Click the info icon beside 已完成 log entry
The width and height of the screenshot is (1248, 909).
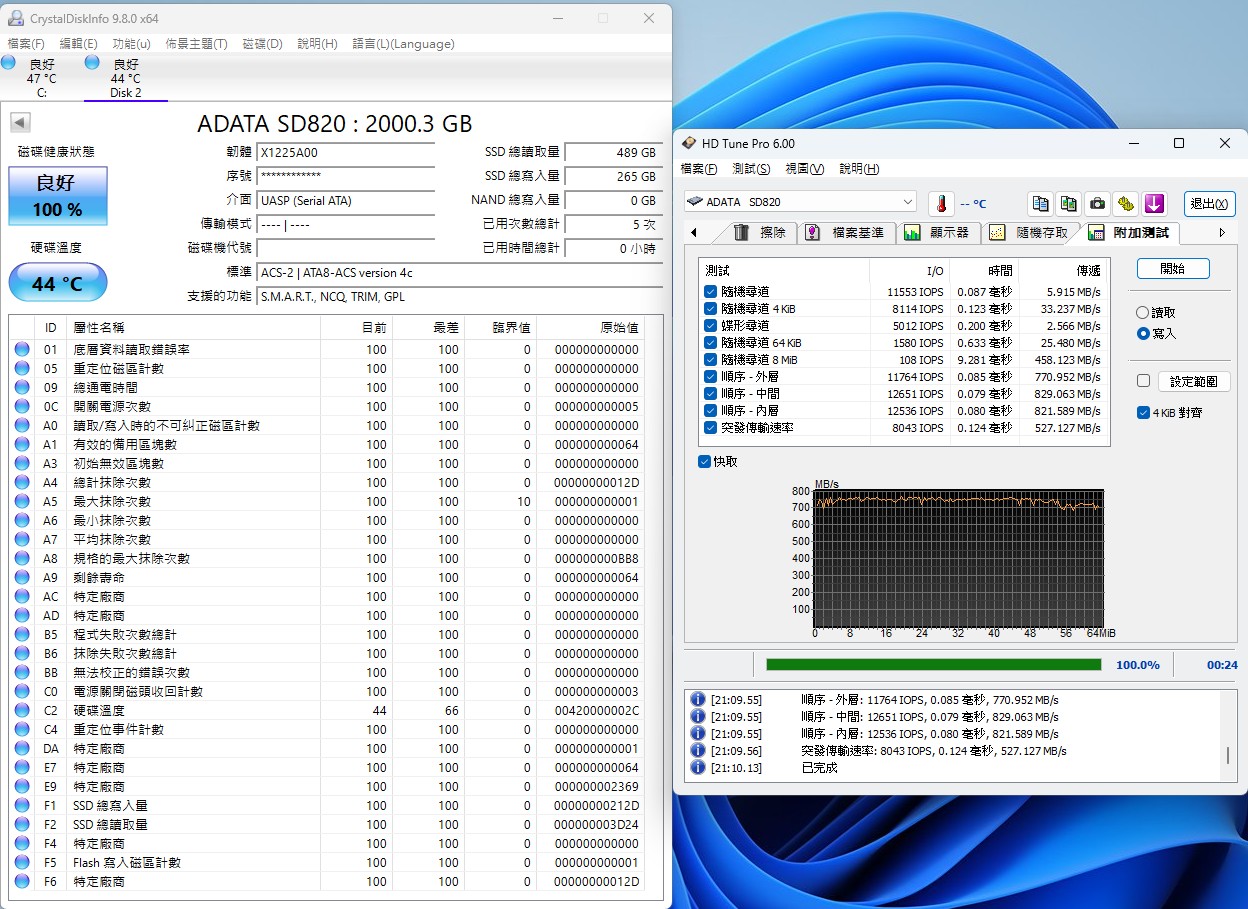698,768
